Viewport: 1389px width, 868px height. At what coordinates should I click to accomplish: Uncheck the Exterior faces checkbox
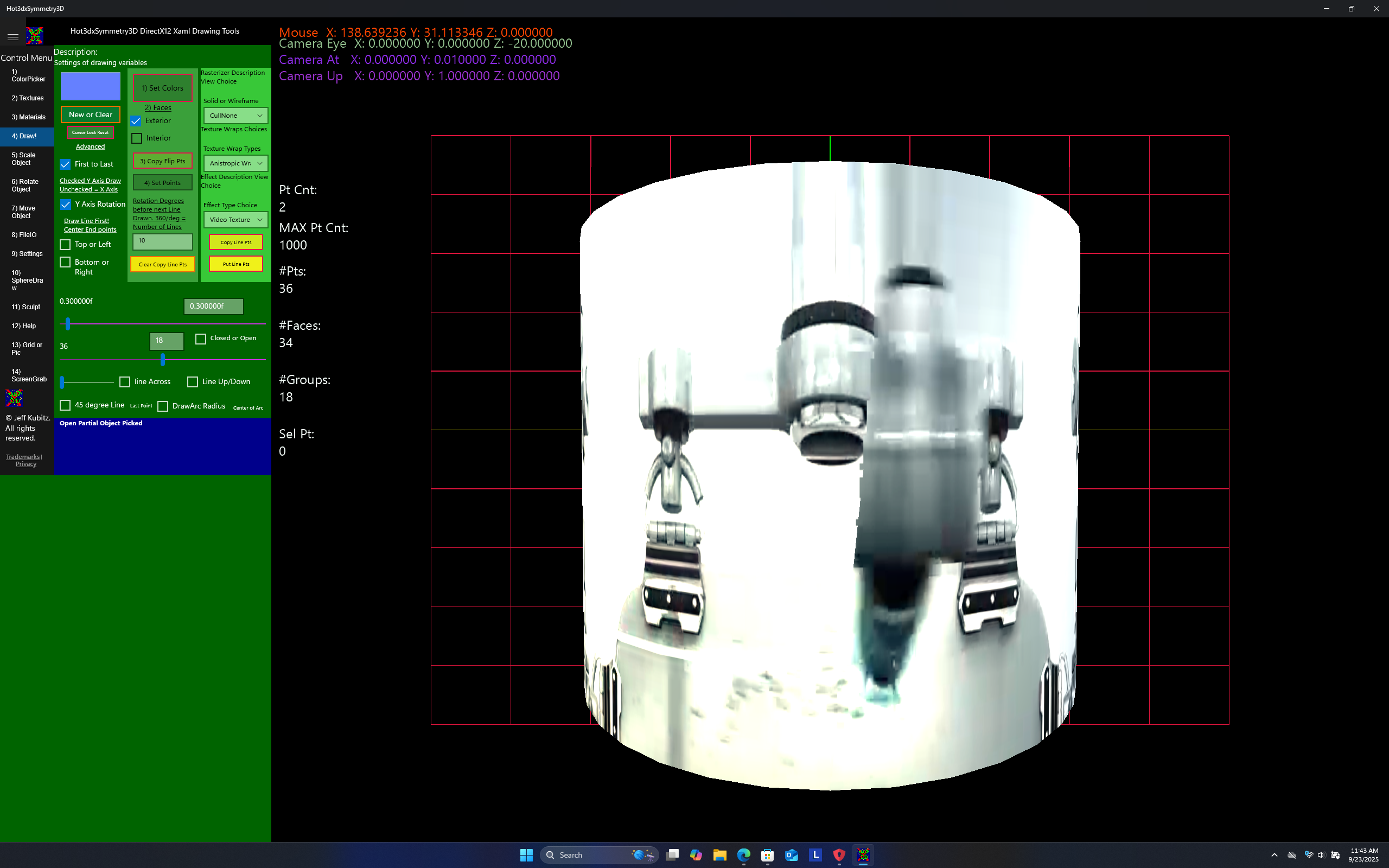click(136, 120)
